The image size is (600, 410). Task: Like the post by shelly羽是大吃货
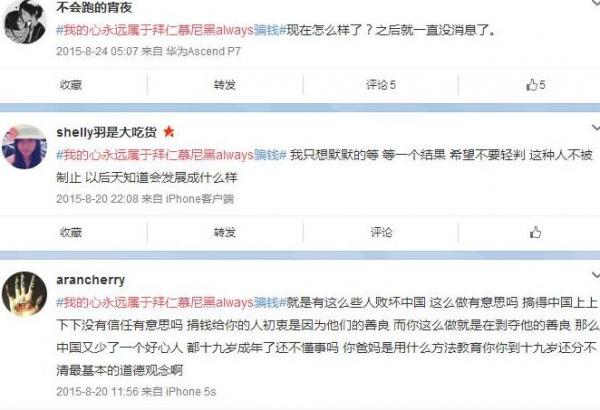[x=535, y=232]
